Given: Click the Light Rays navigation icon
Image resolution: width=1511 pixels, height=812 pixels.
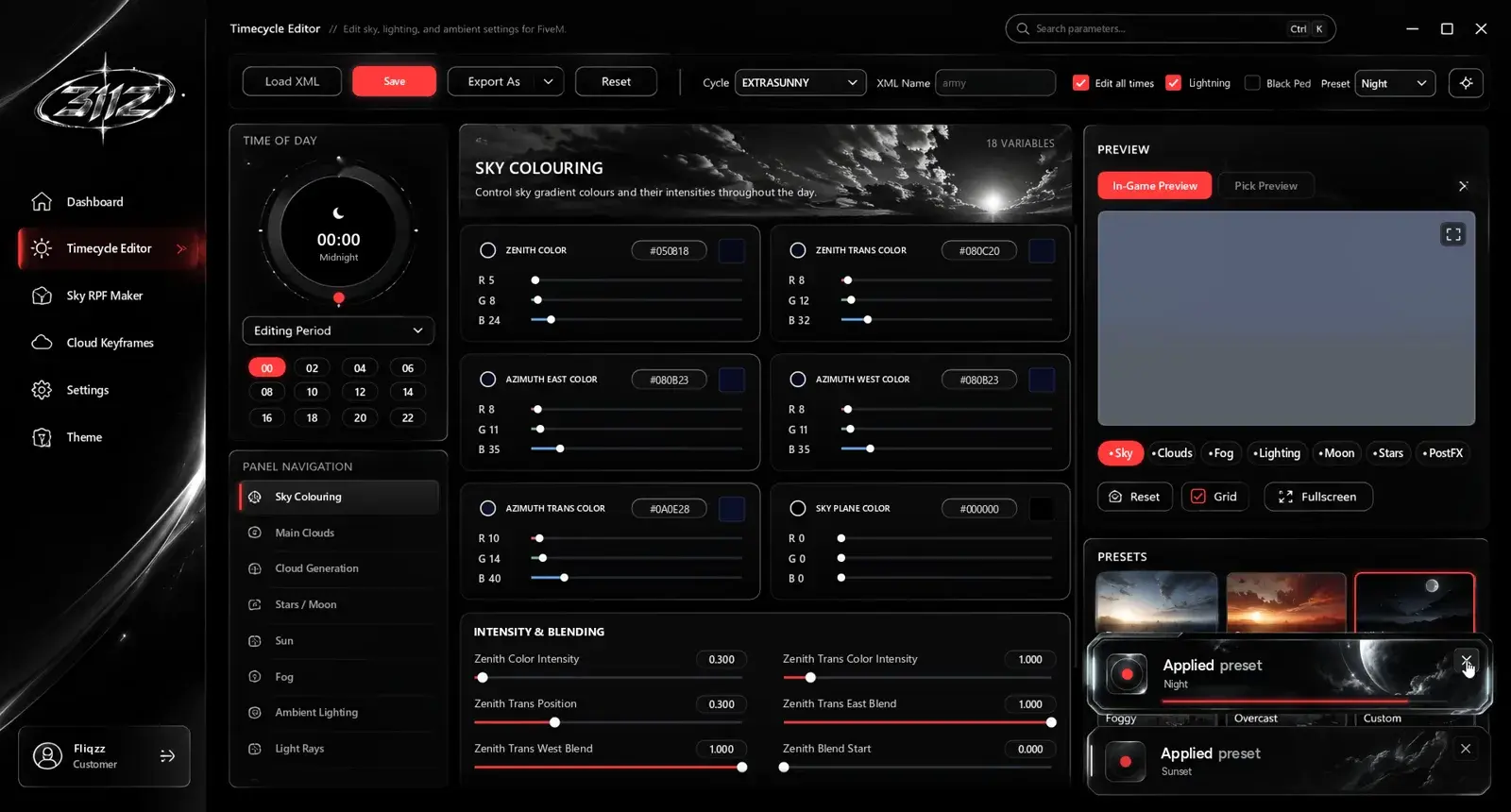Looking at the screenshot, I should coord(255,749).
